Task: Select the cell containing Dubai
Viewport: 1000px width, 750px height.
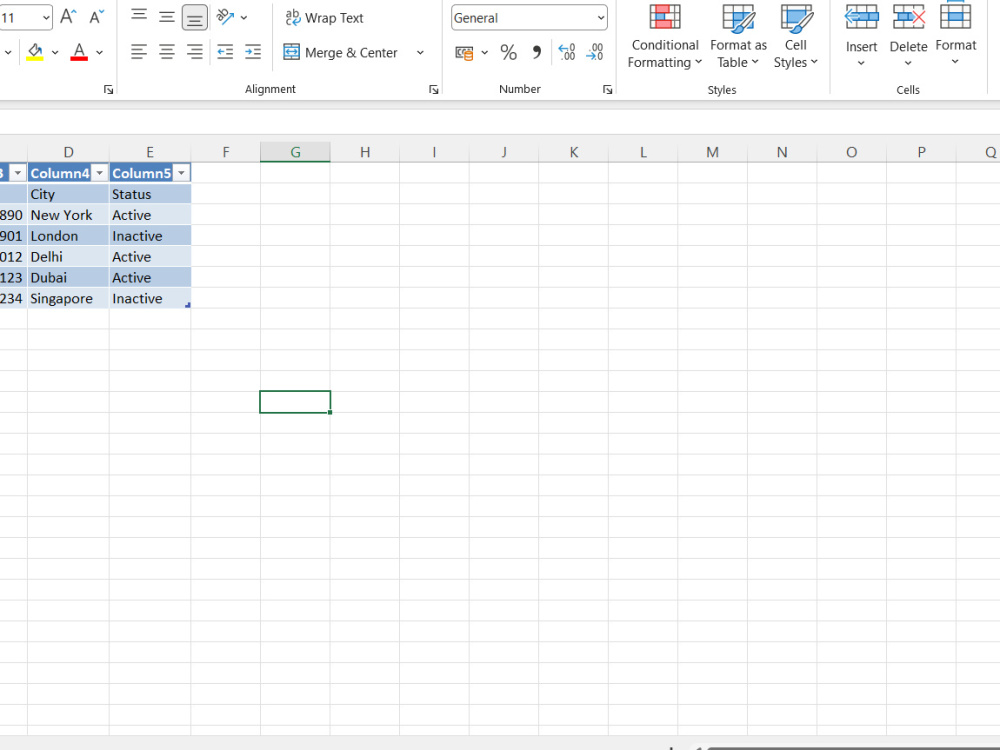Action: [x=68, y=277]
